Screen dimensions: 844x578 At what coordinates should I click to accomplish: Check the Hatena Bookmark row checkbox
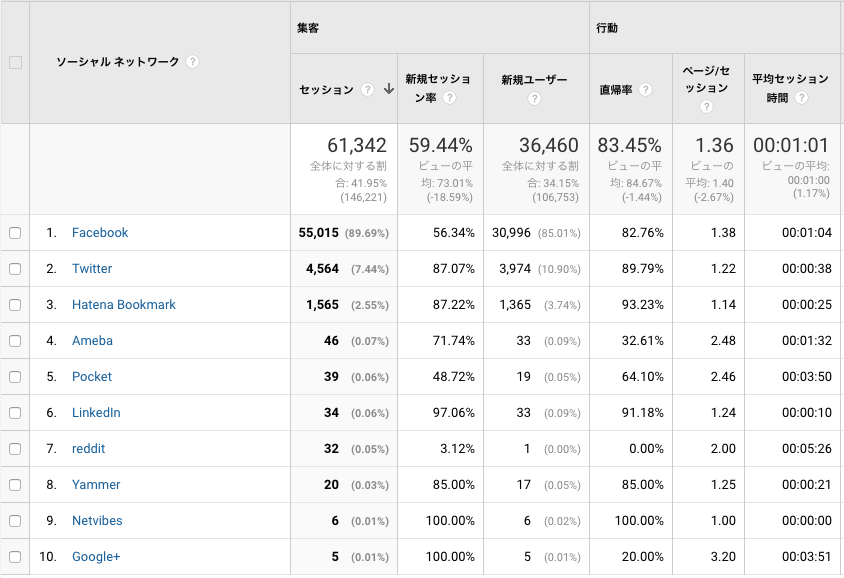tap(15, 305)
